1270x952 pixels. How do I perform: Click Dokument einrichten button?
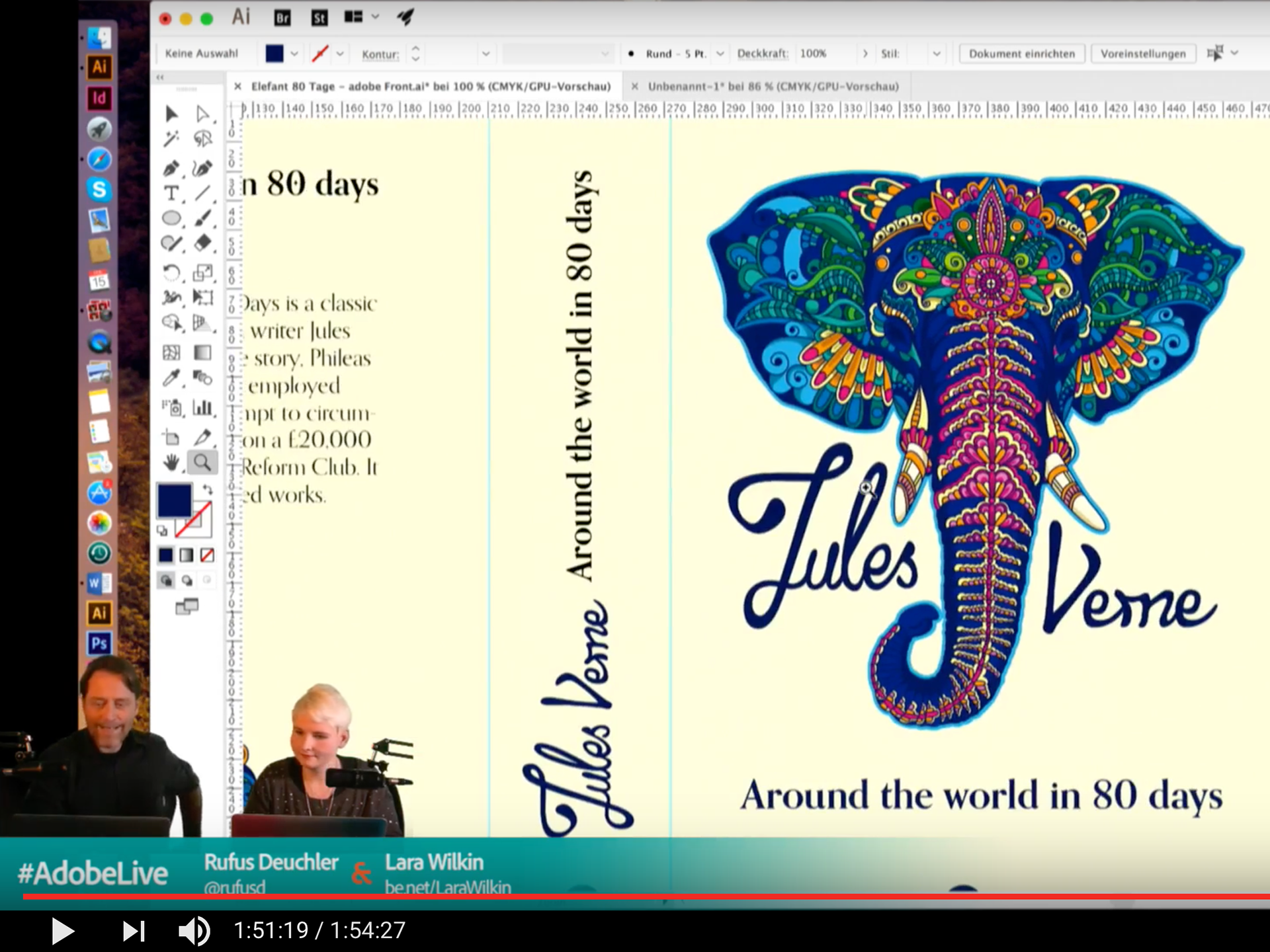(x=1022, y=54)
